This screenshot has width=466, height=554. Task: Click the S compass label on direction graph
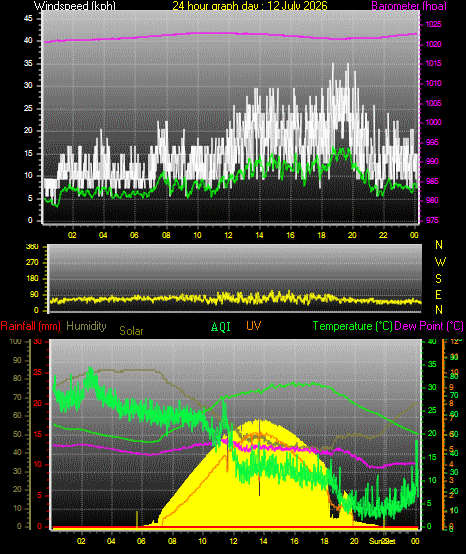pos(438,279)
